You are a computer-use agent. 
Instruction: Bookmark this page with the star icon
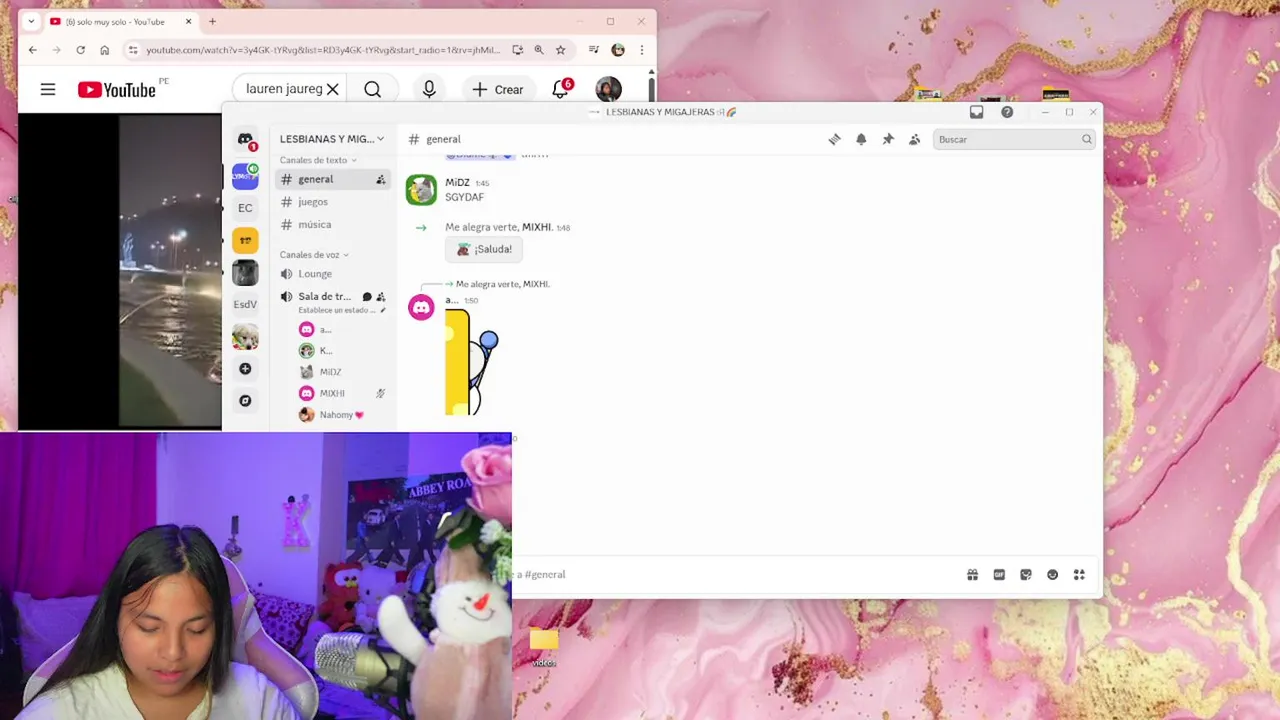point(561,50)
